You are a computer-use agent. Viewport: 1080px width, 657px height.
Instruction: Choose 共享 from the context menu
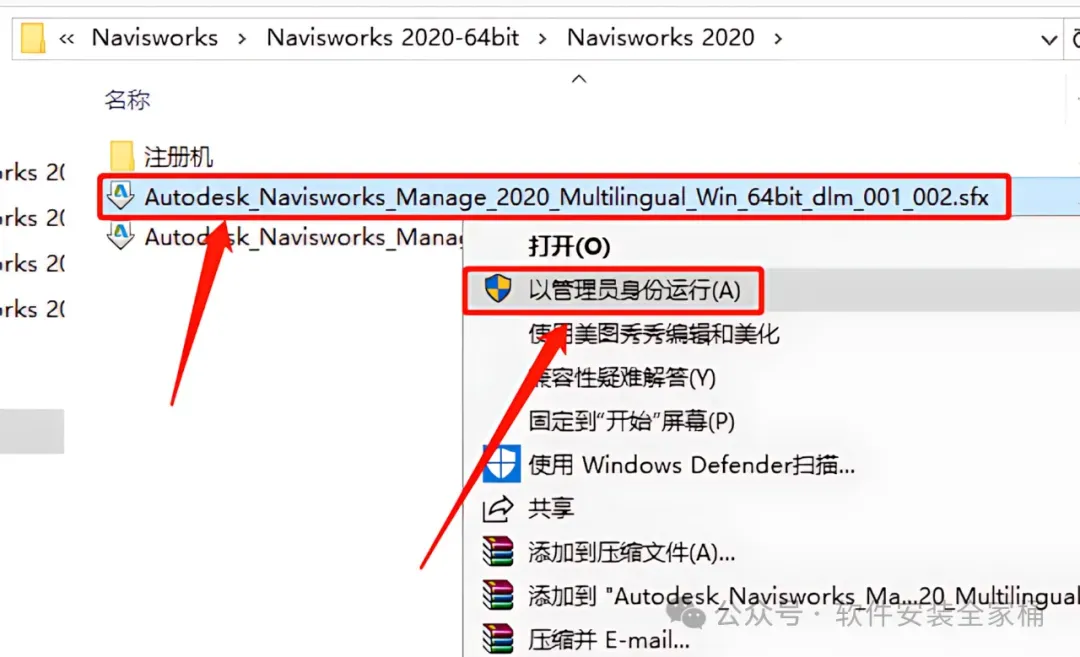[551, 508]
